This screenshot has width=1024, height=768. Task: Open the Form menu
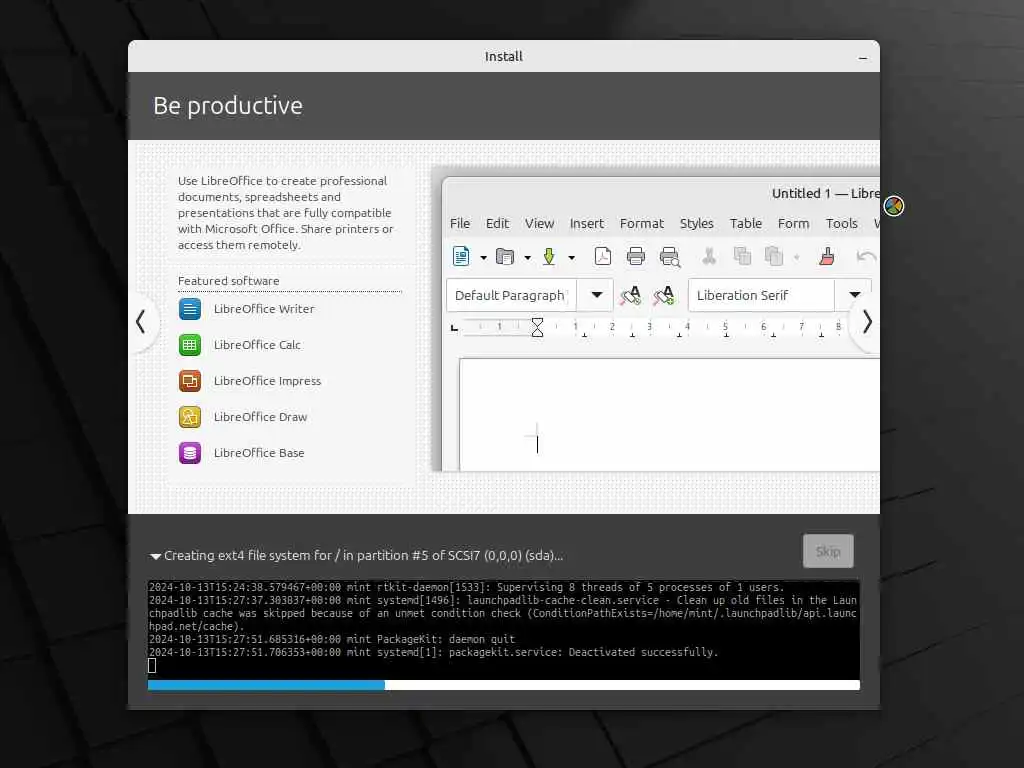pyautogui.click(x=793, y=223)
